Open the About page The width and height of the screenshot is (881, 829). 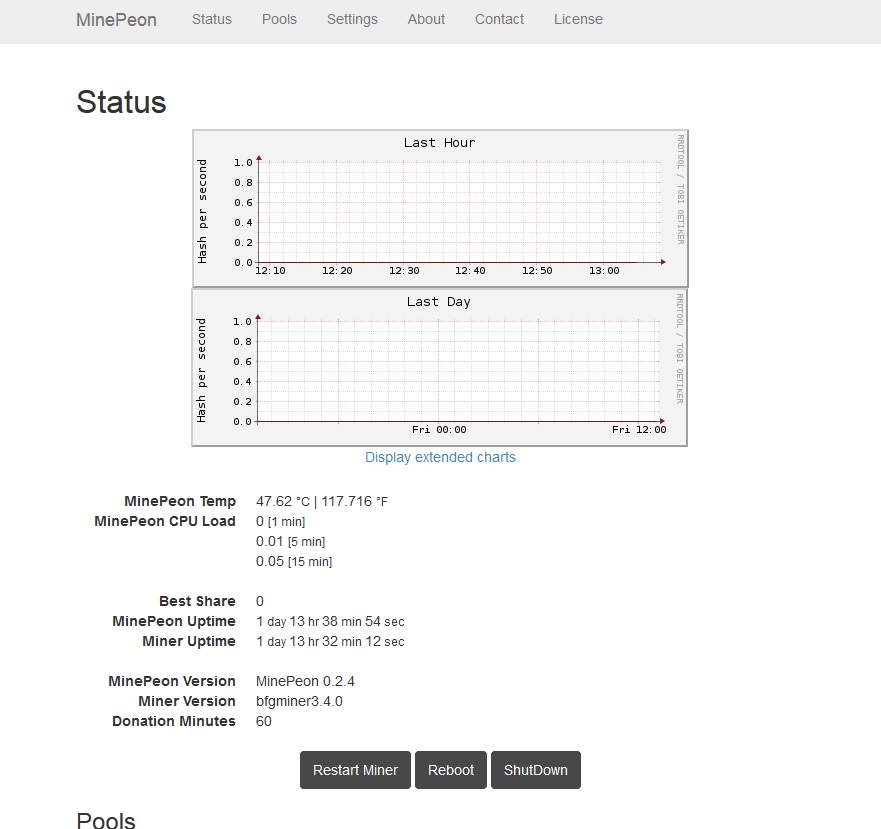click(426, 19)
